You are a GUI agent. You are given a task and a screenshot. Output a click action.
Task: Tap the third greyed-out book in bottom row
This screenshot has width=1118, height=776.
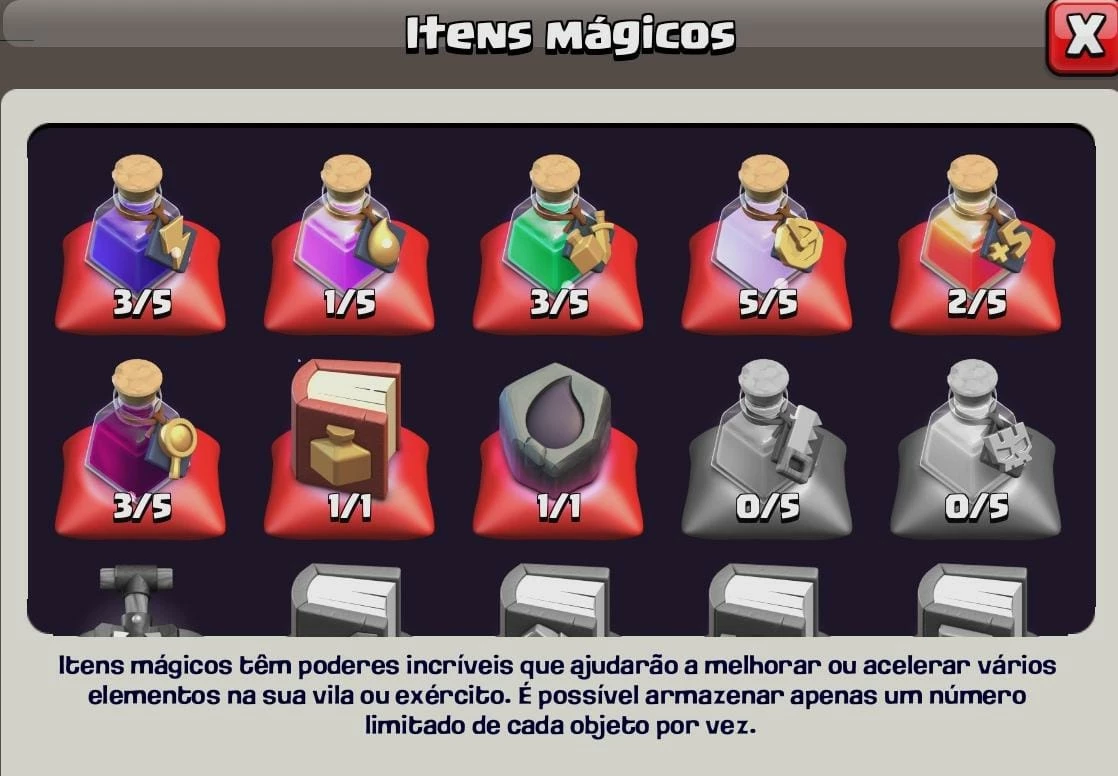click(765, 600)
